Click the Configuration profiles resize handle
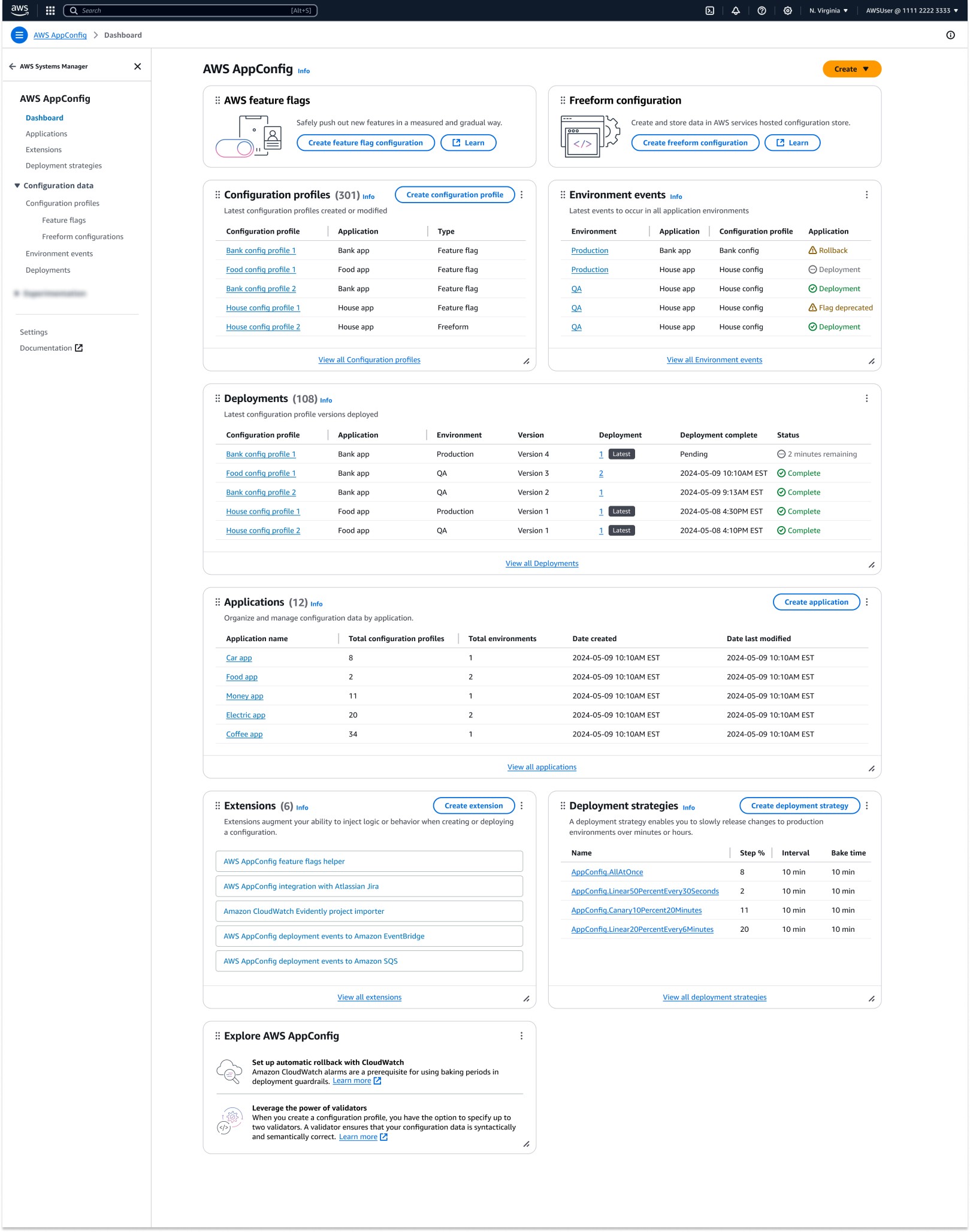970x1232 pixels. 526,361
